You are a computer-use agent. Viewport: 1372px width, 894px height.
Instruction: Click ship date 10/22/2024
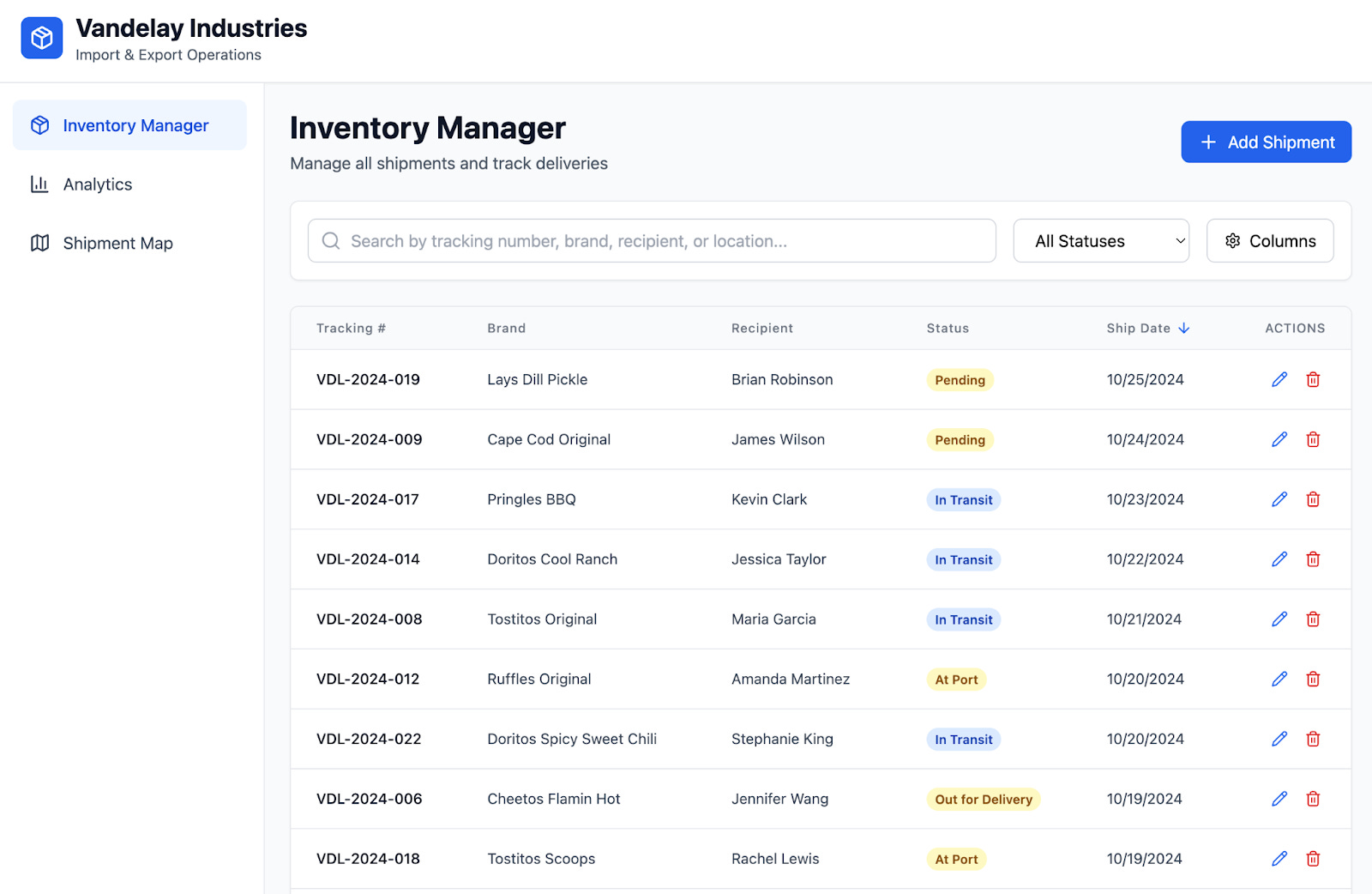[x=1145, y=559]
